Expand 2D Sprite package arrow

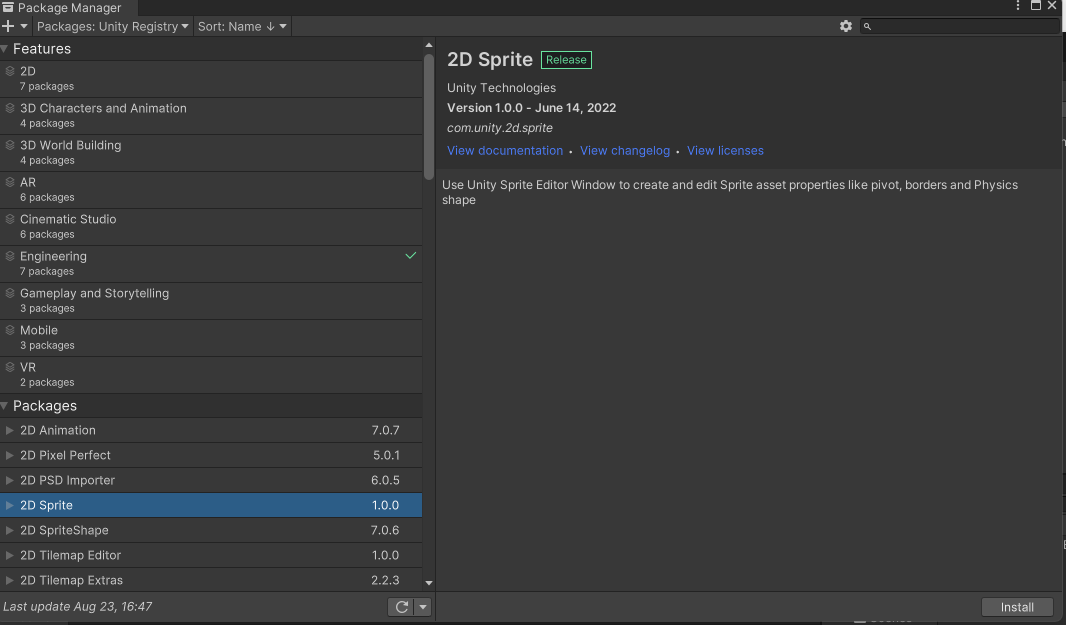[10, 505]
